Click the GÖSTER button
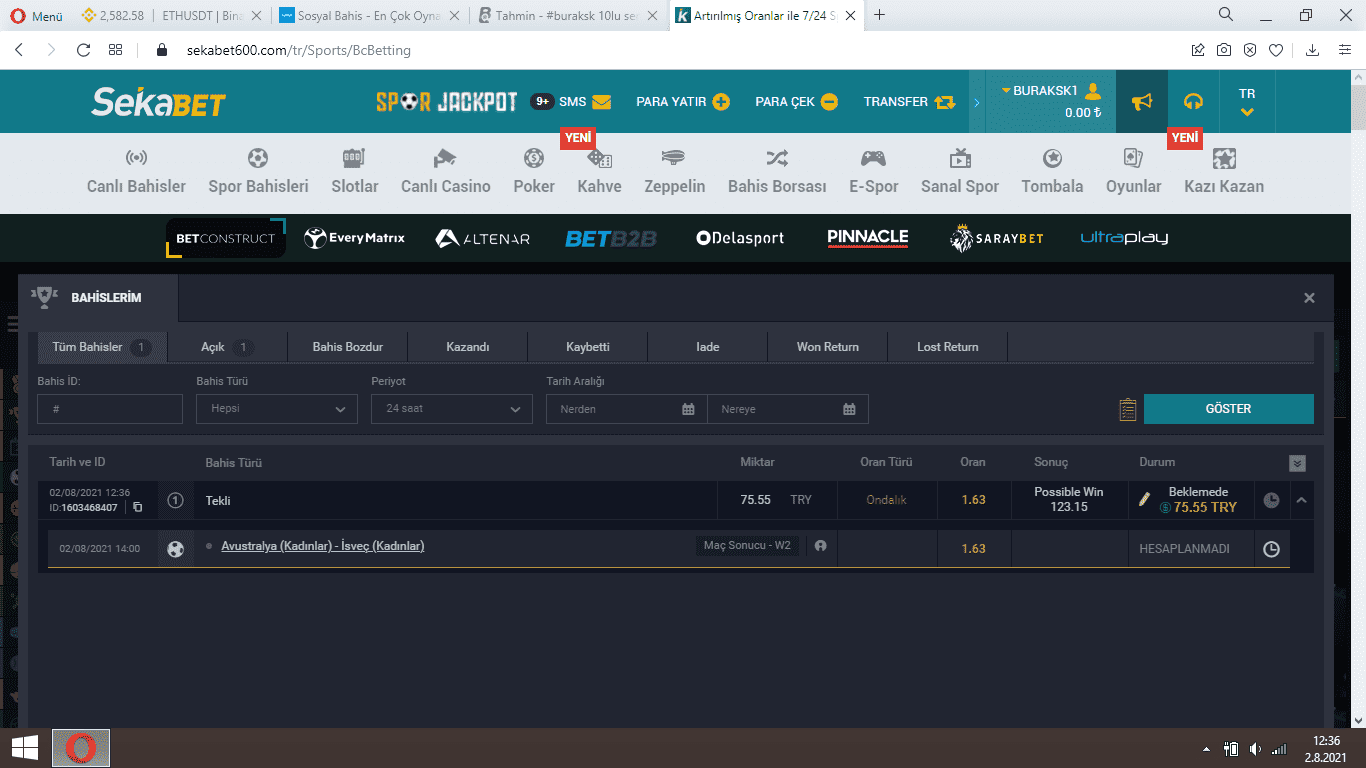 click(x=1228, y=409)
